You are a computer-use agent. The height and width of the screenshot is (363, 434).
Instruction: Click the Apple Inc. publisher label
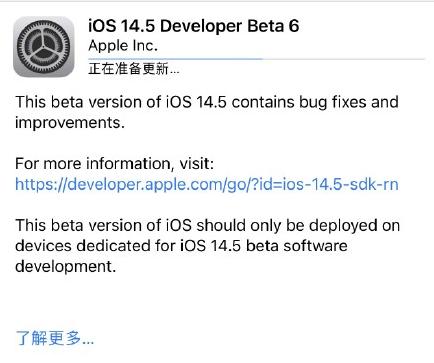tap(123, 46)
